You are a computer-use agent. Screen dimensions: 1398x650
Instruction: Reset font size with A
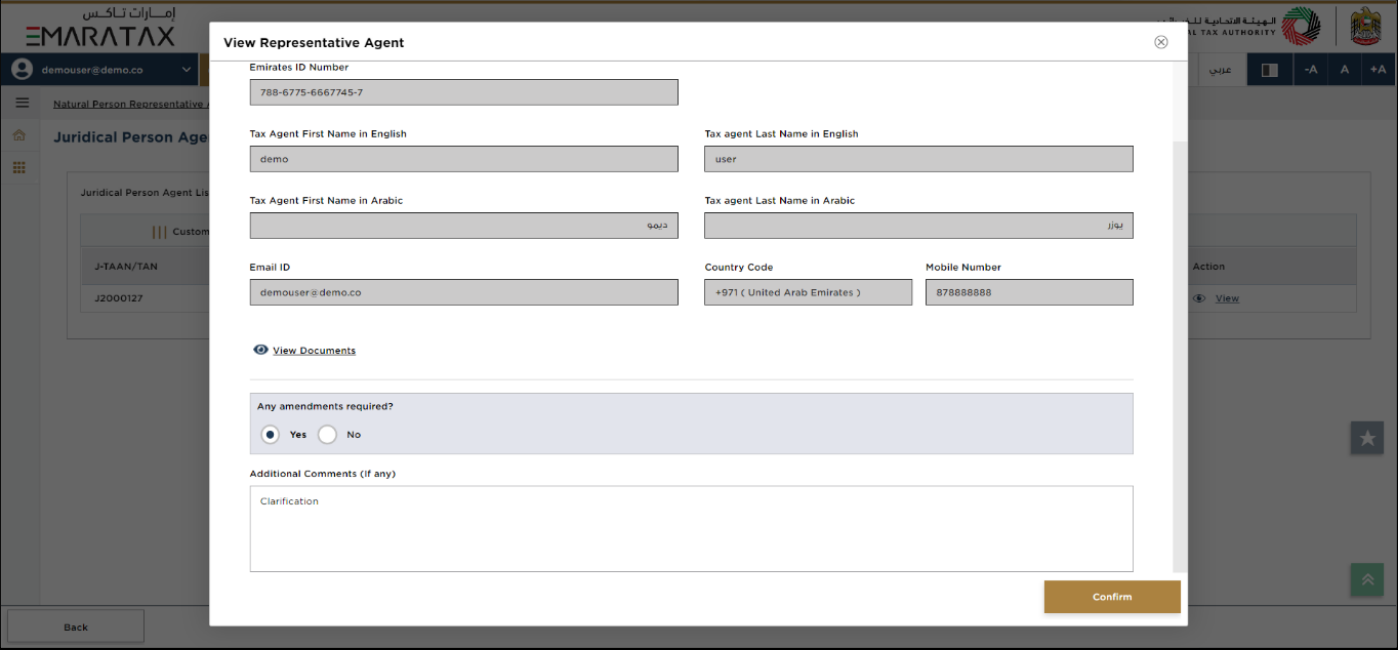point(1345,70)
